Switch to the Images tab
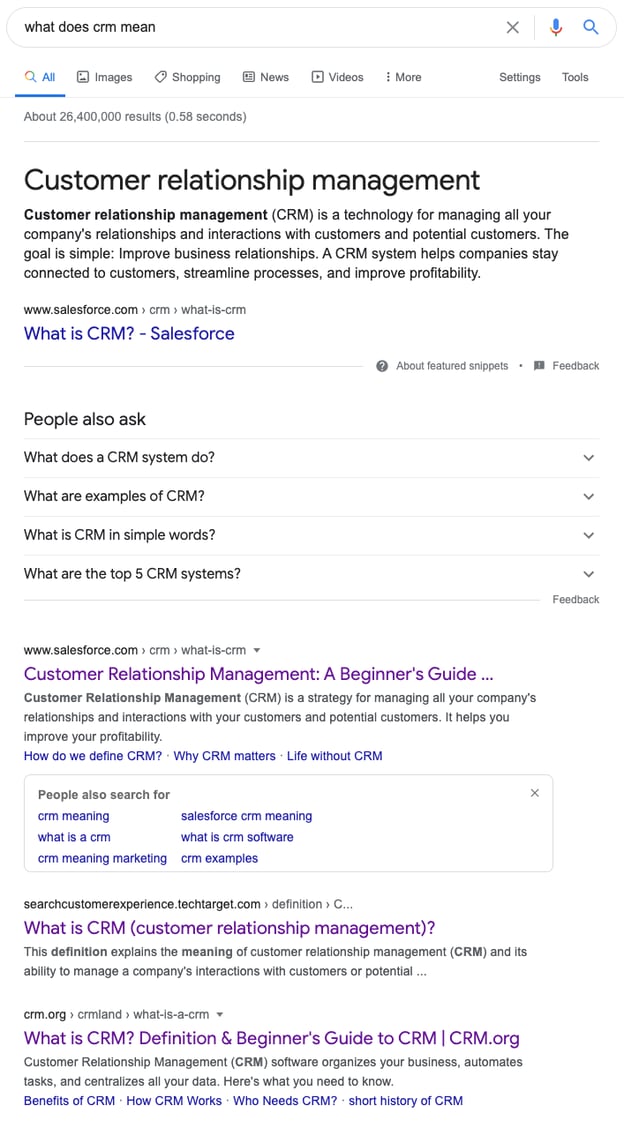Image resolution: width=624 pixels, height=1128 pixels. [x=105, y=77]
